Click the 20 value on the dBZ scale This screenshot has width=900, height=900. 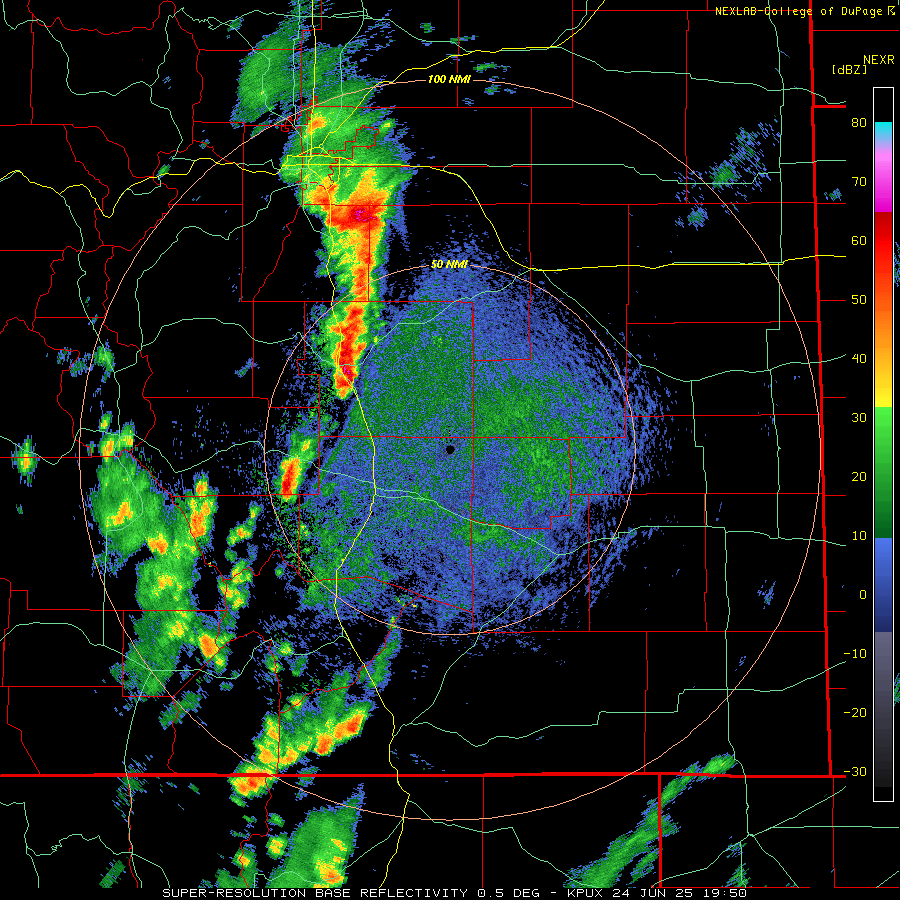coord(859,477)
